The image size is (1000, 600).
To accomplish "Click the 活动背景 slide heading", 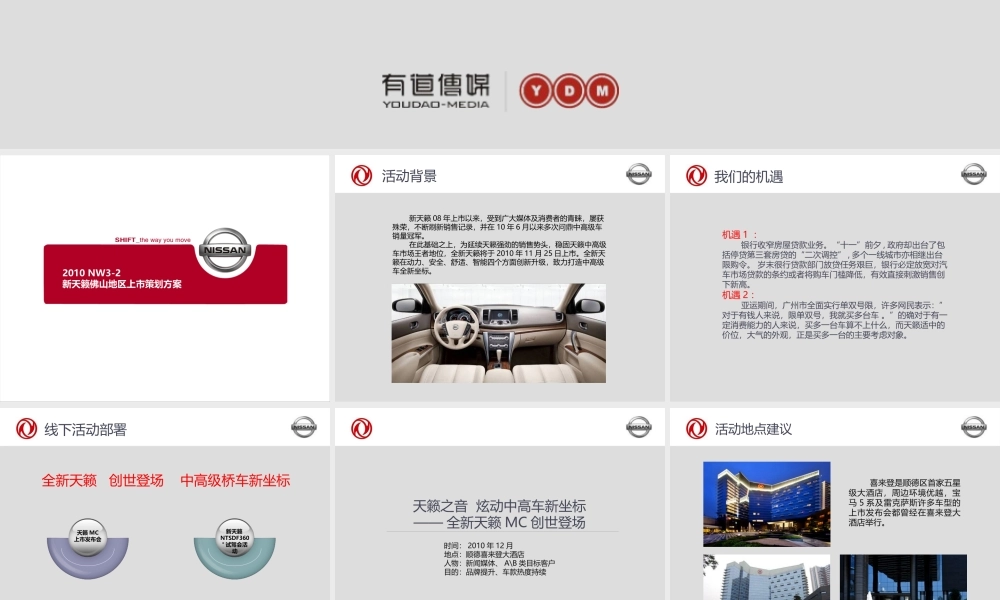I will pos(409,176).
